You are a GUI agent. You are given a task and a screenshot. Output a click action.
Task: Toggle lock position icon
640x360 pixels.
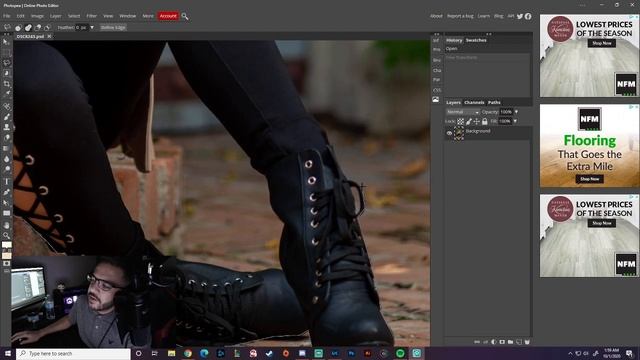(x=476, y=121)
